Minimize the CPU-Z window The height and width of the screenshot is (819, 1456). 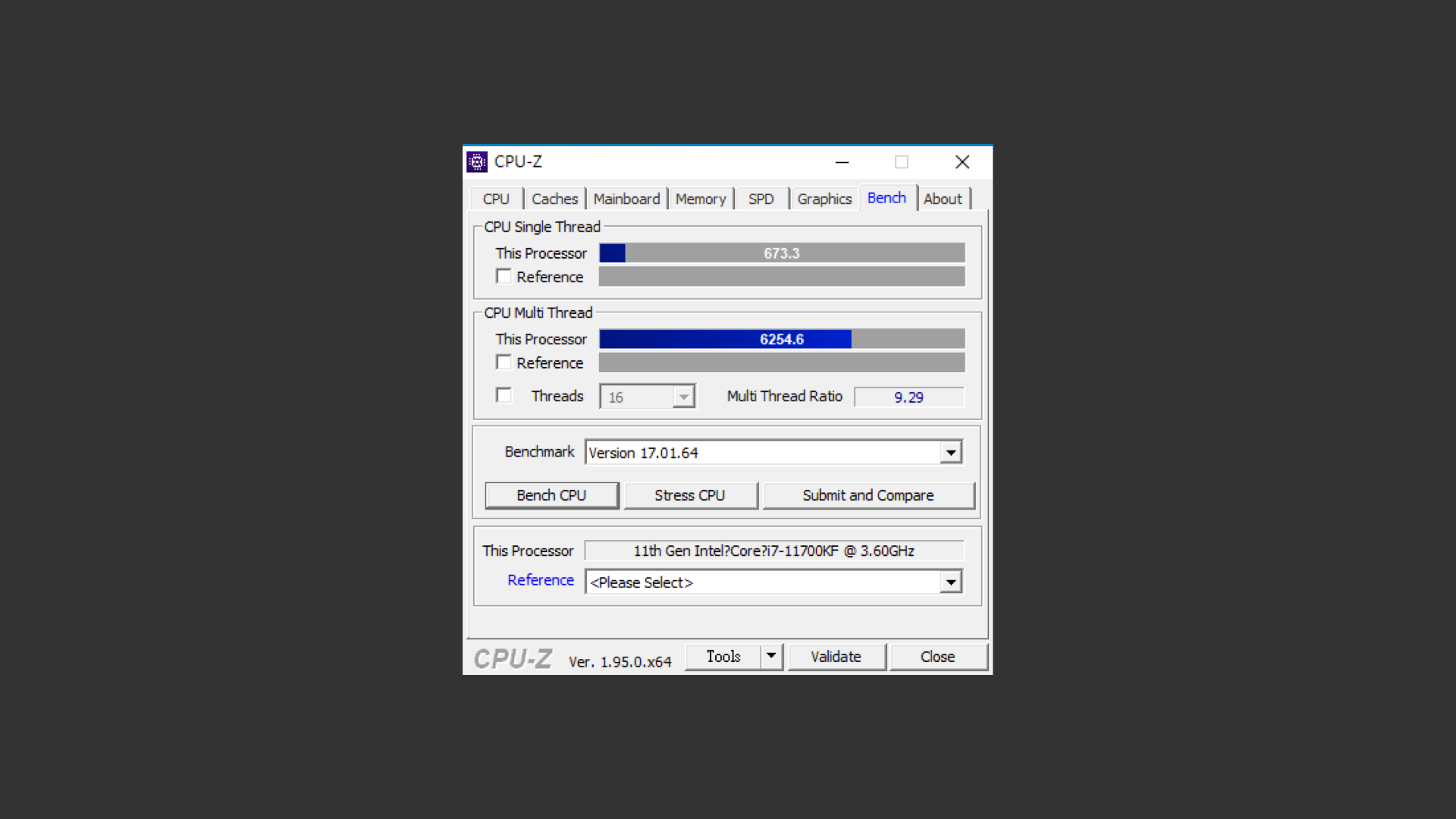pyautogui.click(x=842, y=162)
